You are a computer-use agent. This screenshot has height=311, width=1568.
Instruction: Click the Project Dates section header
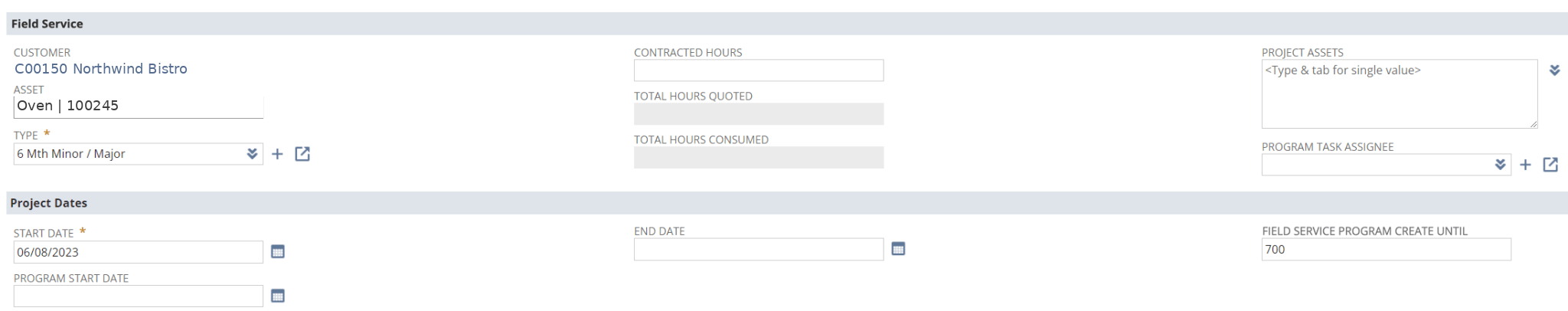[49, 203]
